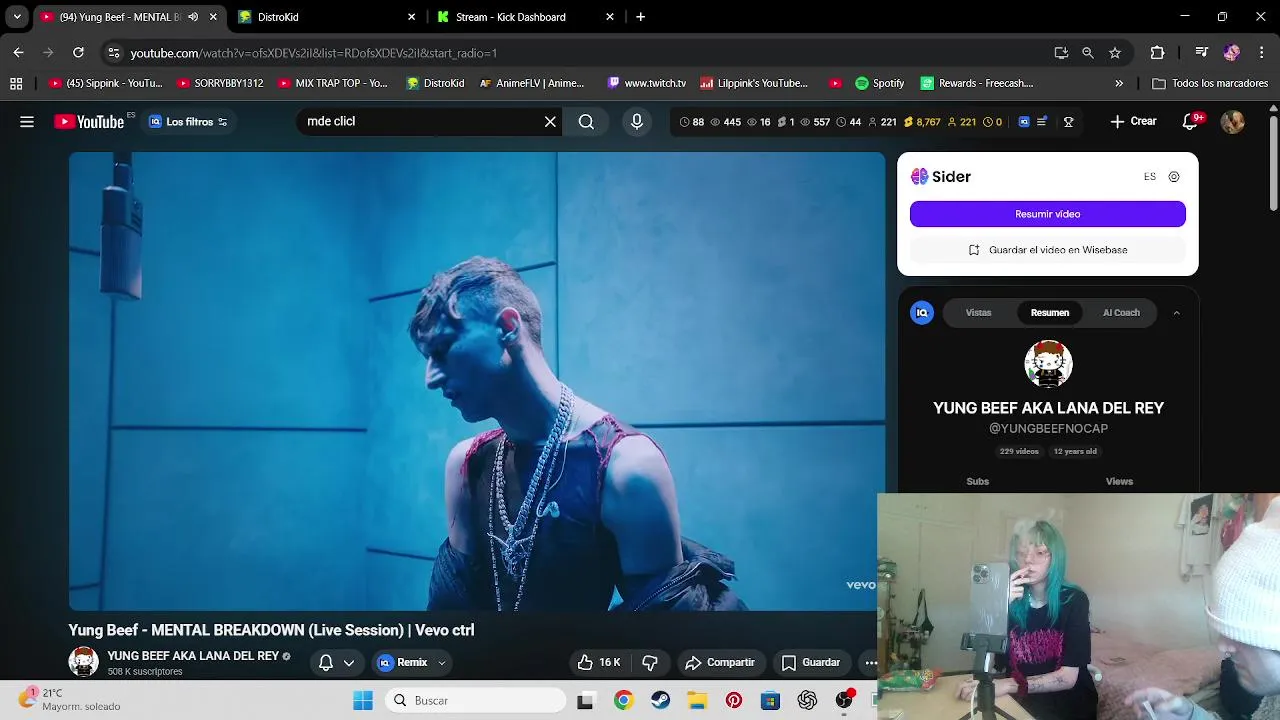Mute the tab via speaker icon
1280x720 pixels.
coord(193,17)
